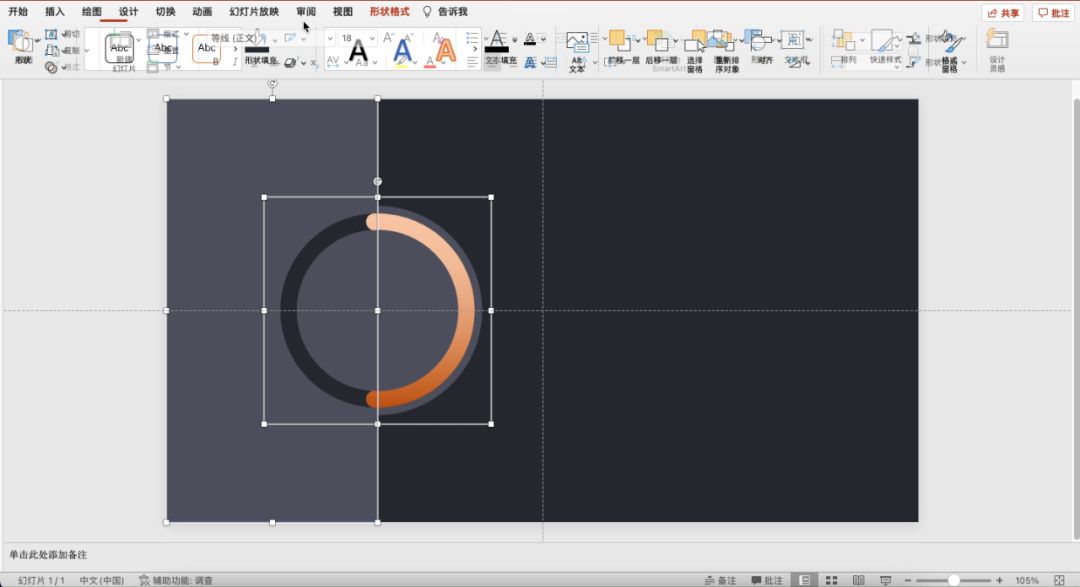
Task: Open 设计灵感 design ideas
Action: (x=997, y=50)
